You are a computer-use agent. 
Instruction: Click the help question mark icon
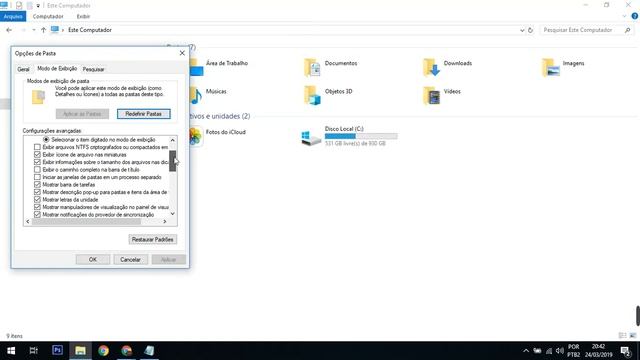pos(635,16)
